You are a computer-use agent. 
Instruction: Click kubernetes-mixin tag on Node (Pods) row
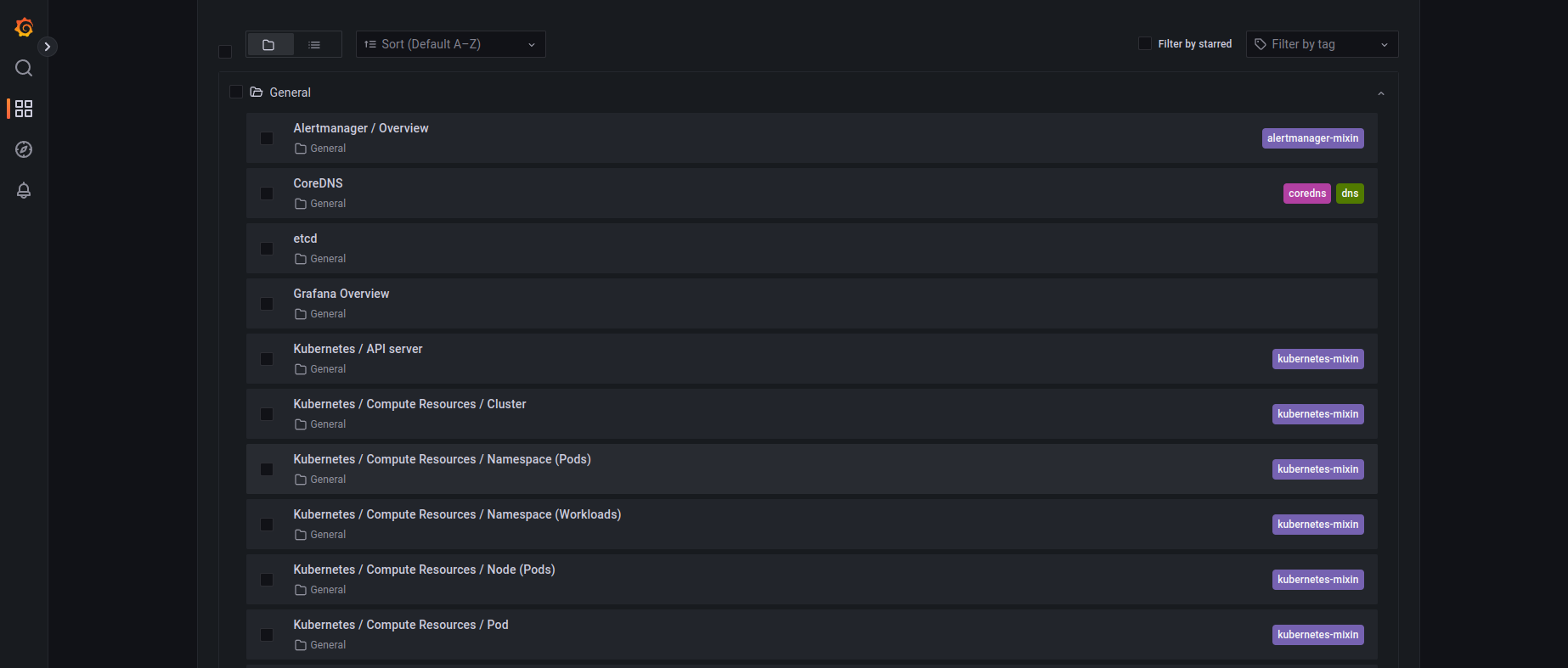pos(1318,580)
